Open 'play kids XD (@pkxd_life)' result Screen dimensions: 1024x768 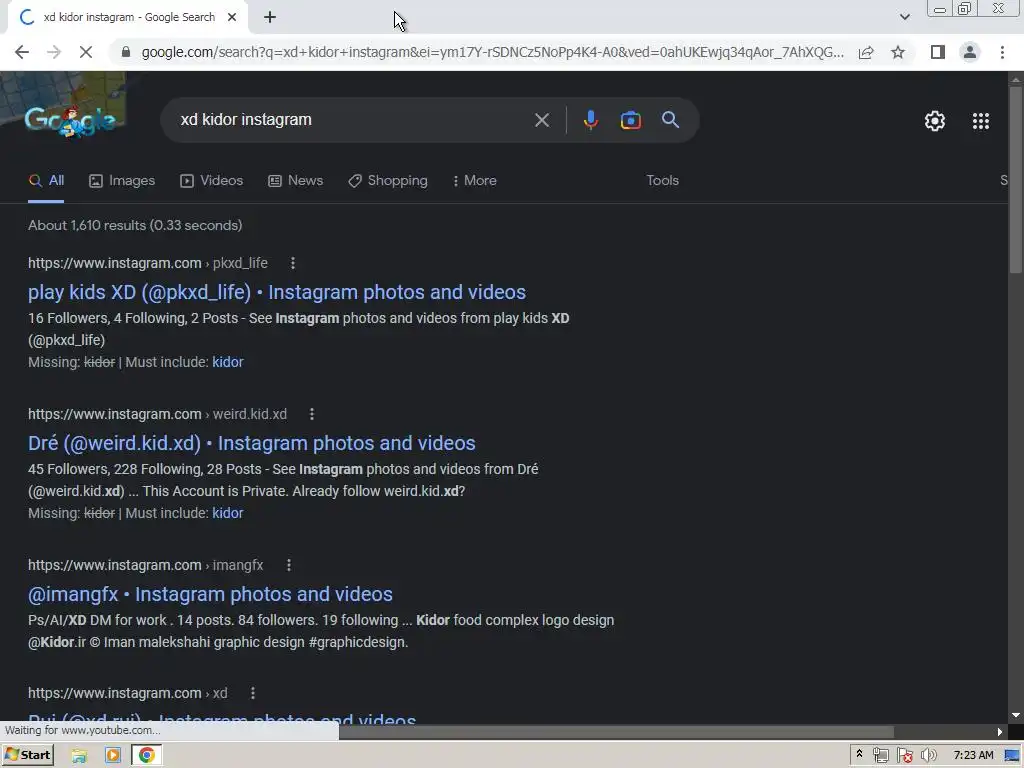[x=277, y=293]
